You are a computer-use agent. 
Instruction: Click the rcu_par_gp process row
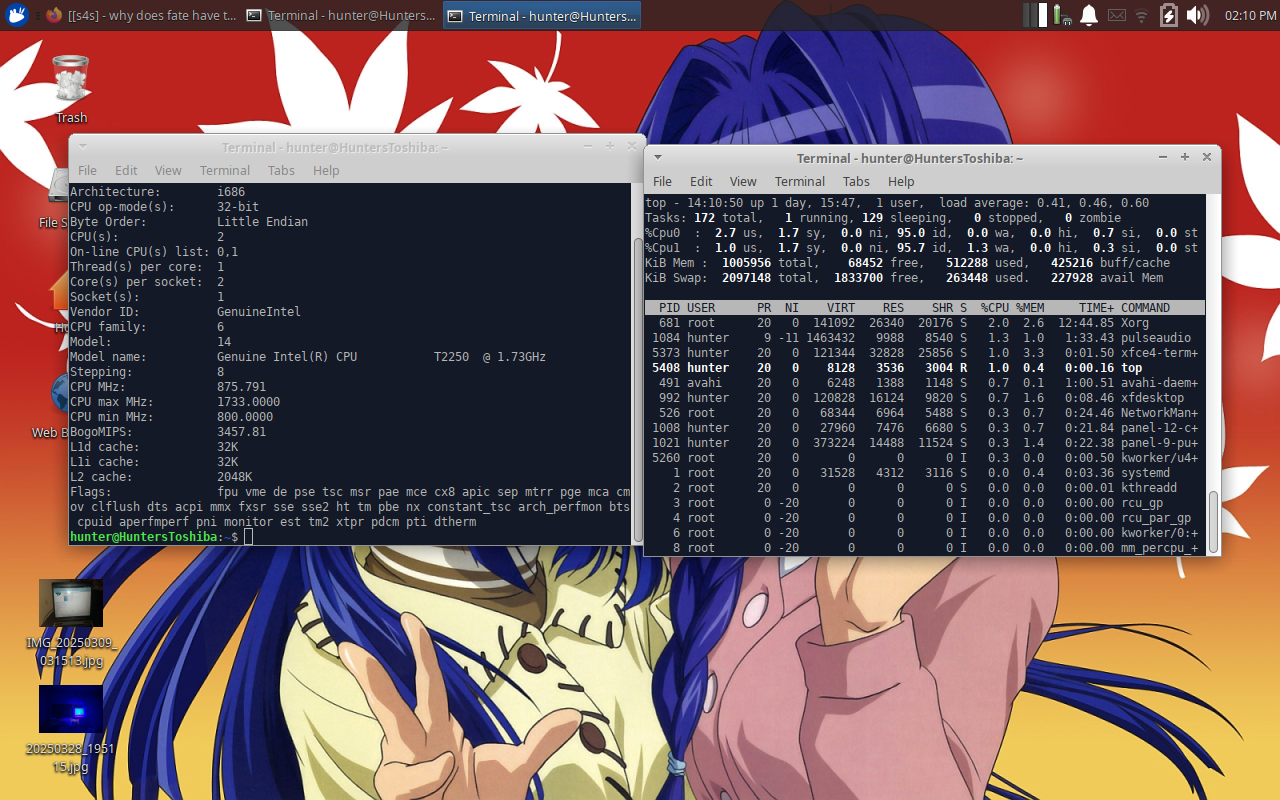click(925, 518)
